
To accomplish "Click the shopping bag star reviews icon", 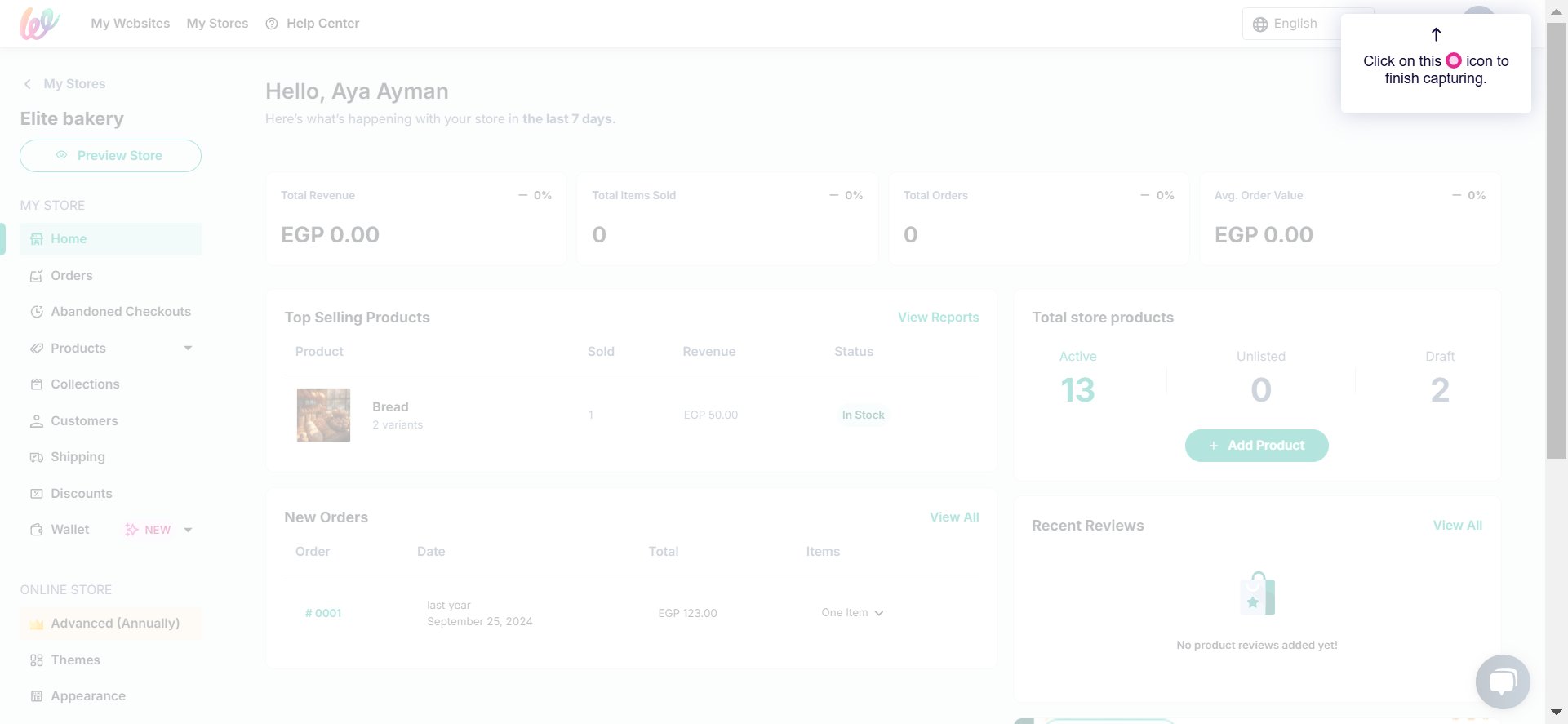I will pos(1257,593).
